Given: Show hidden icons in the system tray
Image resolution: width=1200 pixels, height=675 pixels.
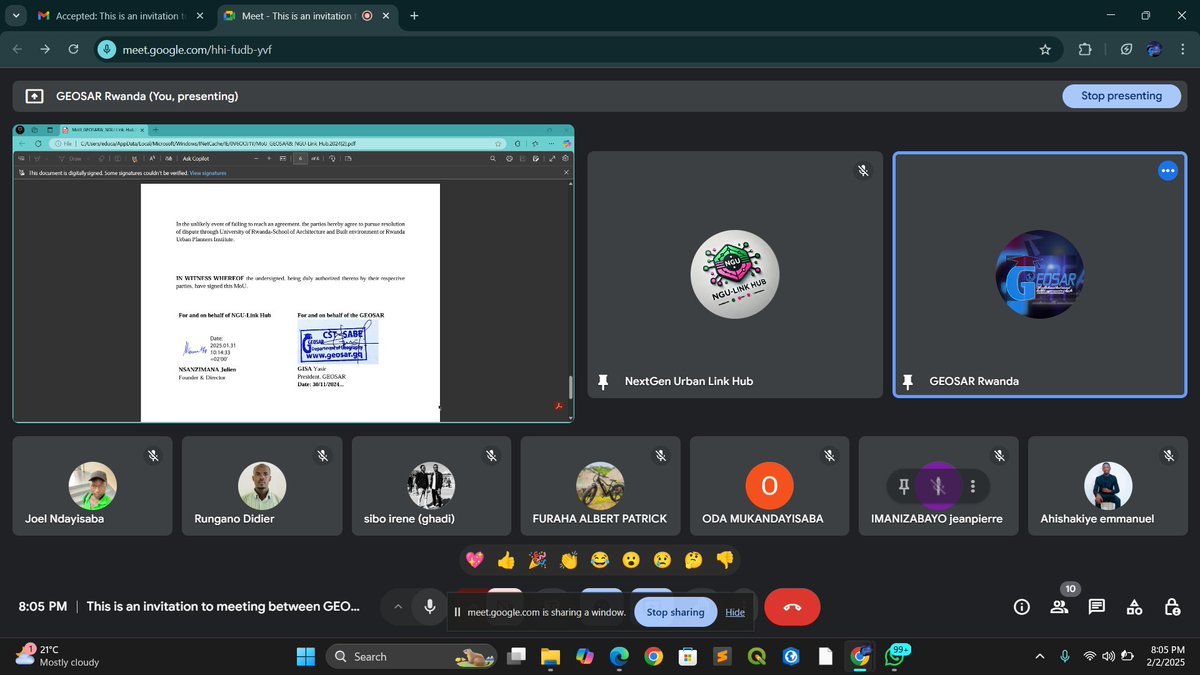Looking at the screenshot, I should (1039, 657).
